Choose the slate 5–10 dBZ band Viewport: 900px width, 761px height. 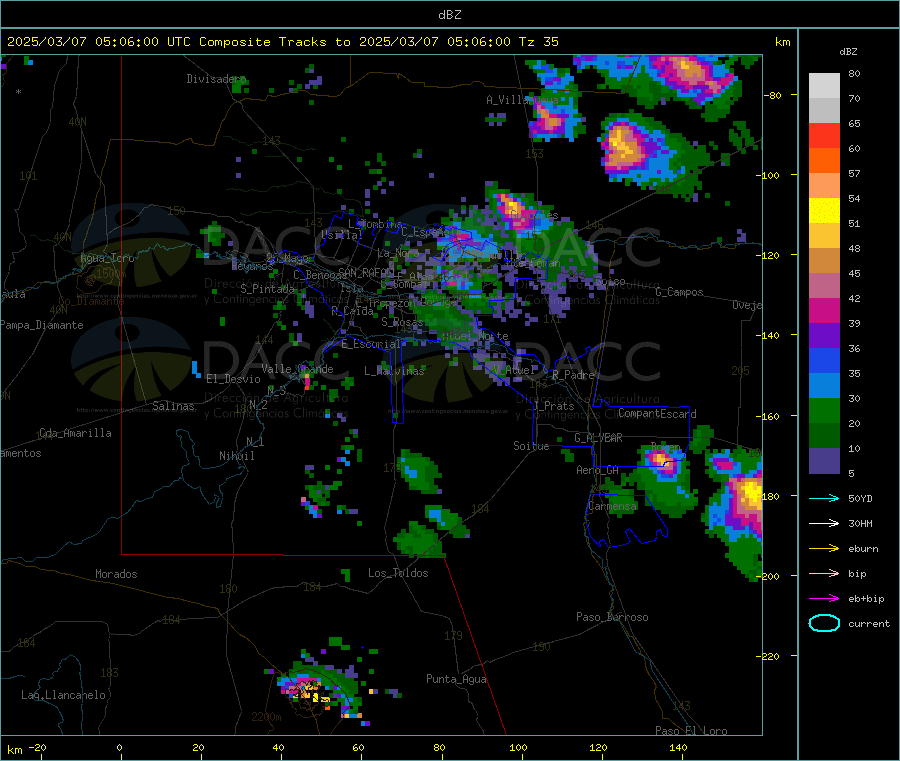point(824,461)
